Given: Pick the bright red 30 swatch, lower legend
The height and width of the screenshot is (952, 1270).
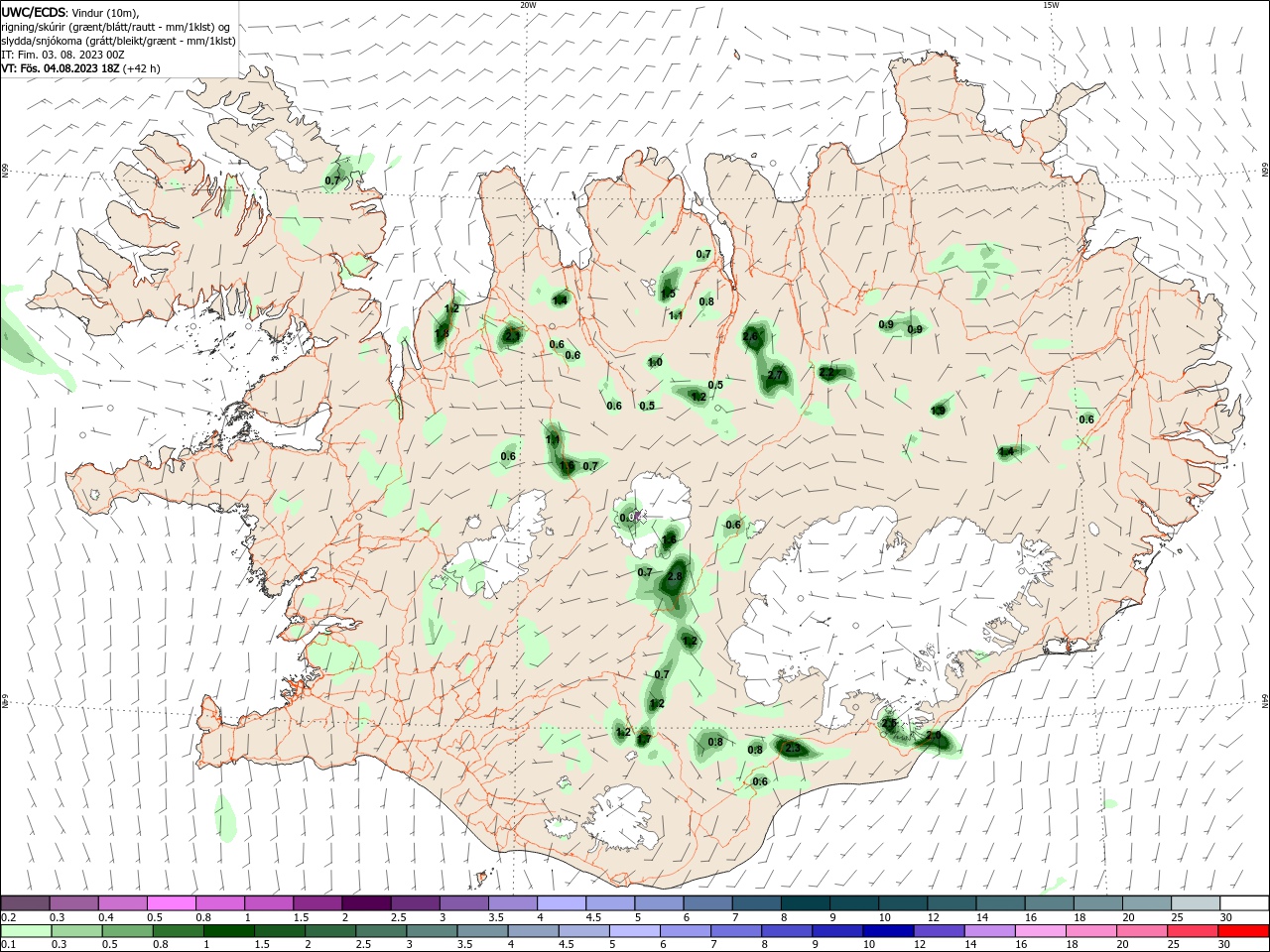Looking at the screenshot, I should (x=1242, y=931).
